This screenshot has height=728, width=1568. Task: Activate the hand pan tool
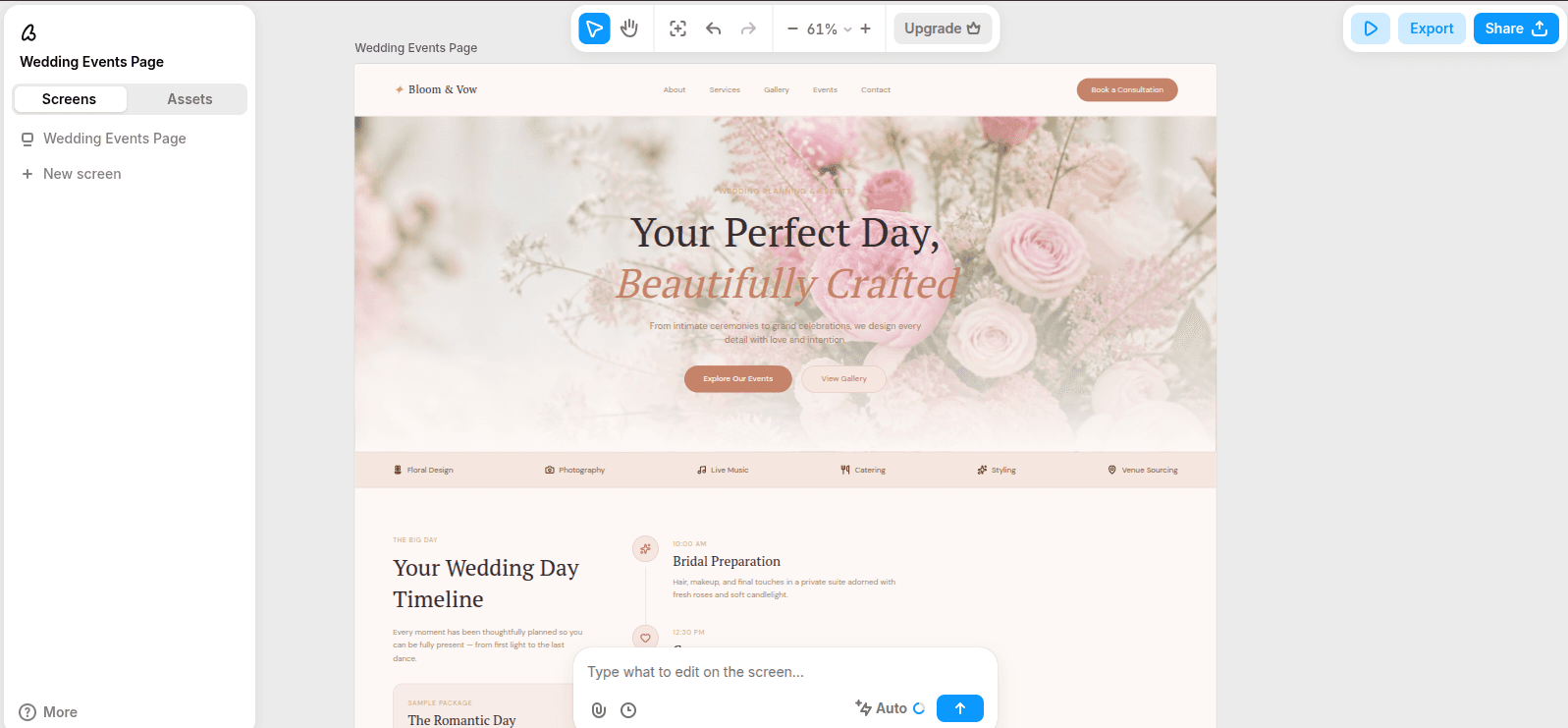point(629,28)
